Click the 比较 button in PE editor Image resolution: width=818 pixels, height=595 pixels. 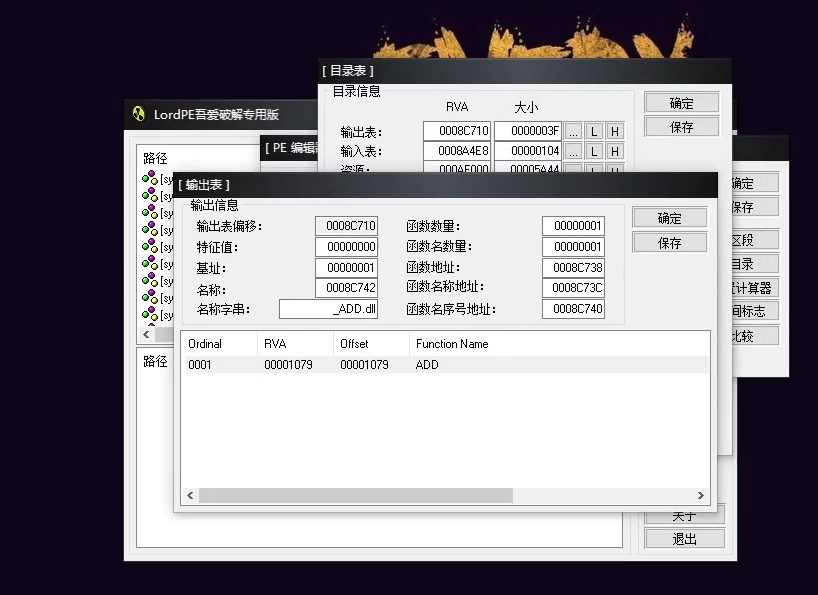pyautogui.click(x=755, y=335)
